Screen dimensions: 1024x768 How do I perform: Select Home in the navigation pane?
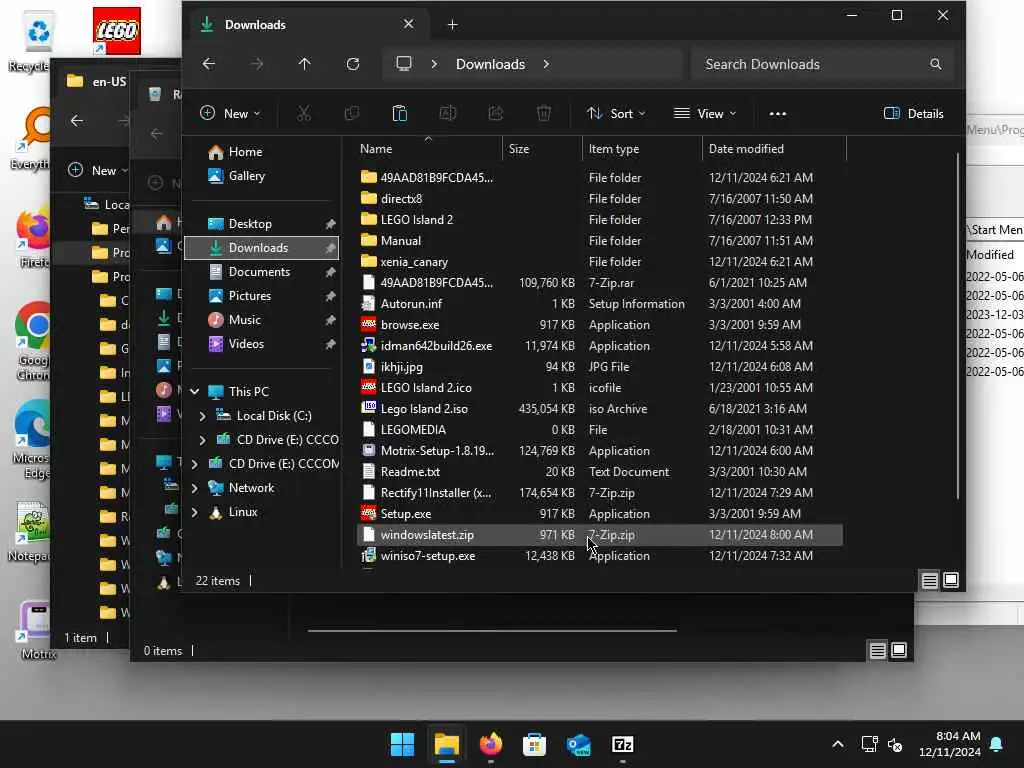261,152
